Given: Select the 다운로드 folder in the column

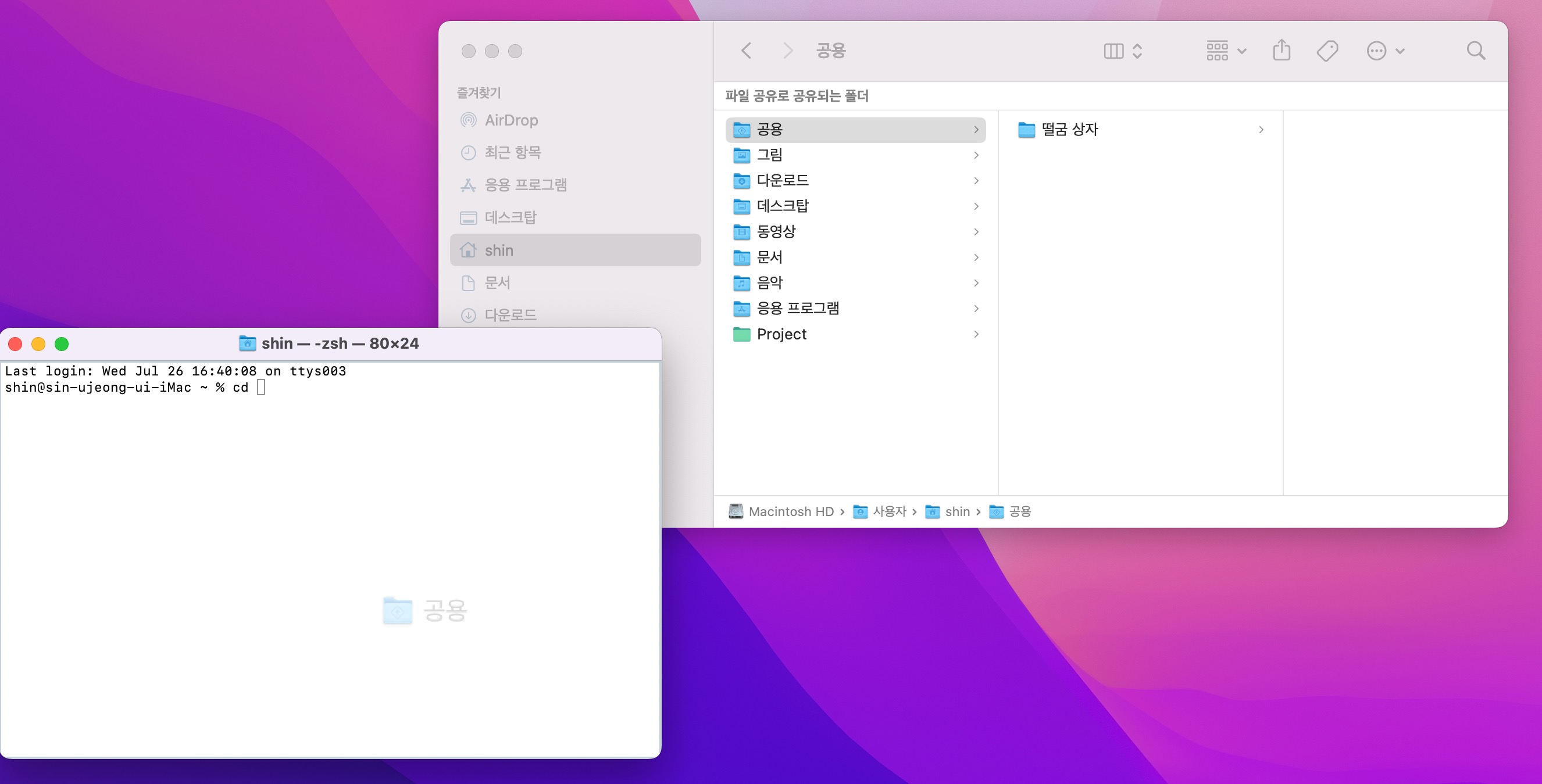Looking at the screenshot, I should tap(782, 181).
